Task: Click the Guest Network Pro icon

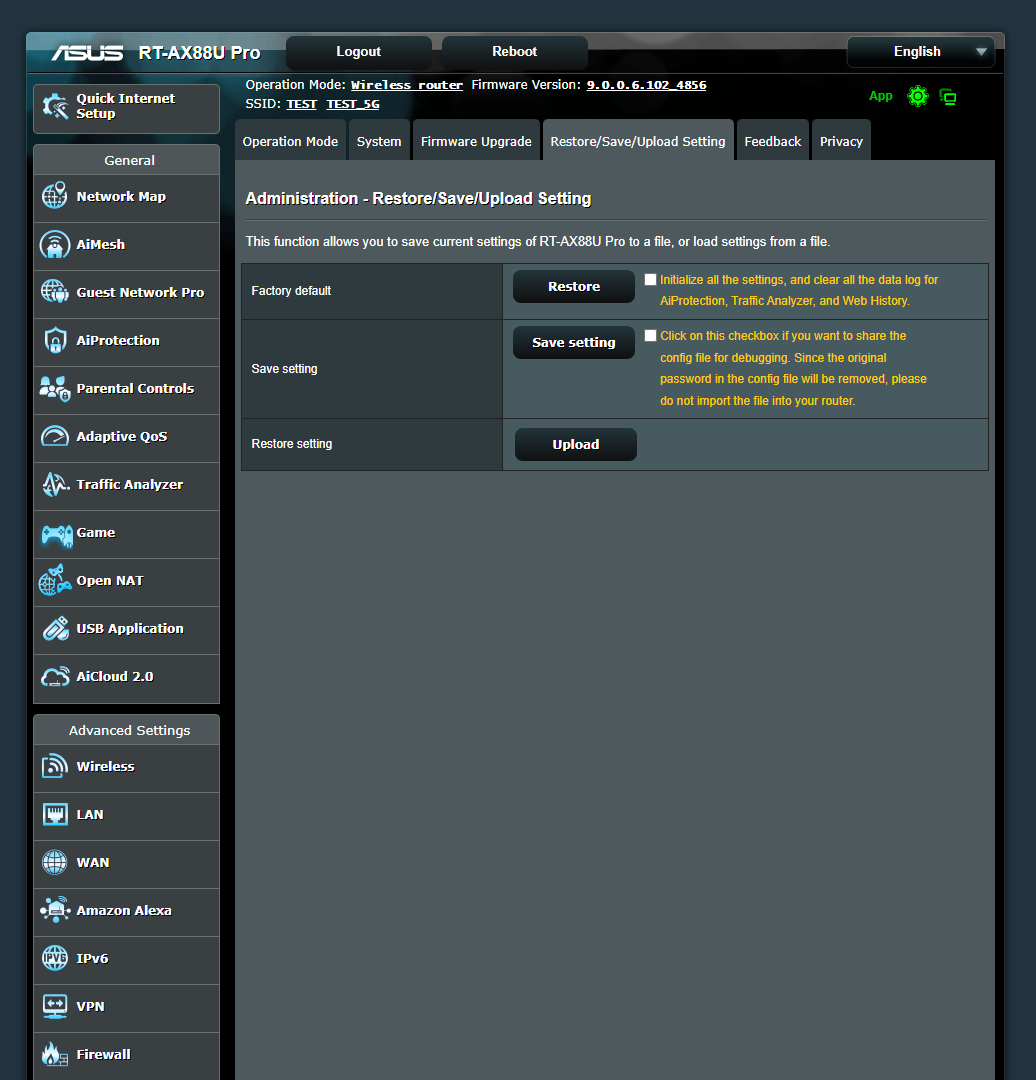Action: click(x=54, y=291)
